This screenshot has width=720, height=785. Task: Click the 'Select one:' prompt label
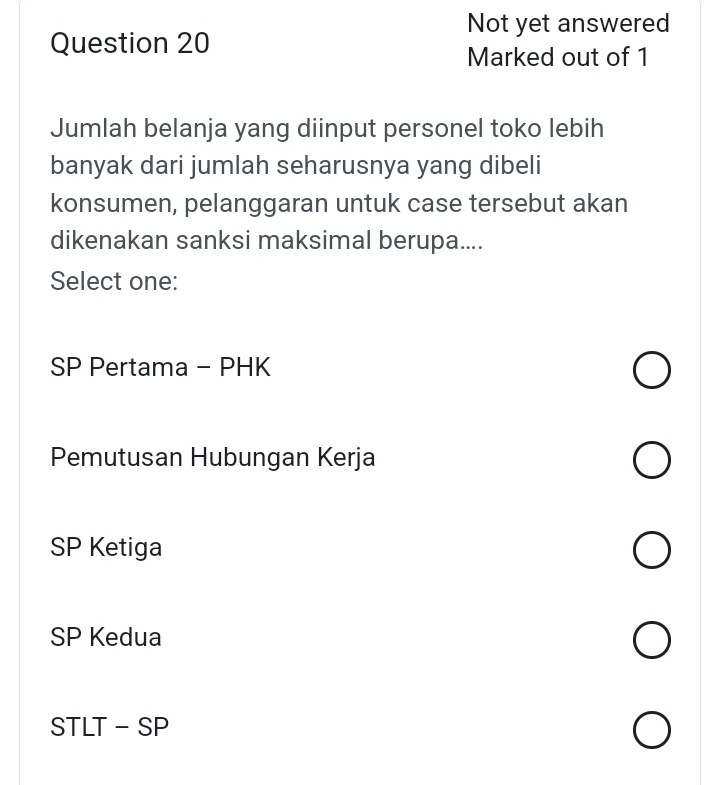115,281
